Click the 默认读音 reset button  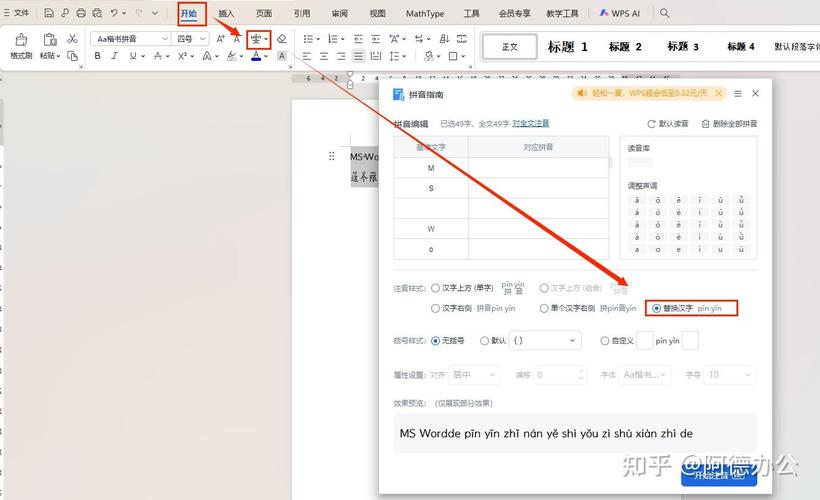[x=668, y=124]
